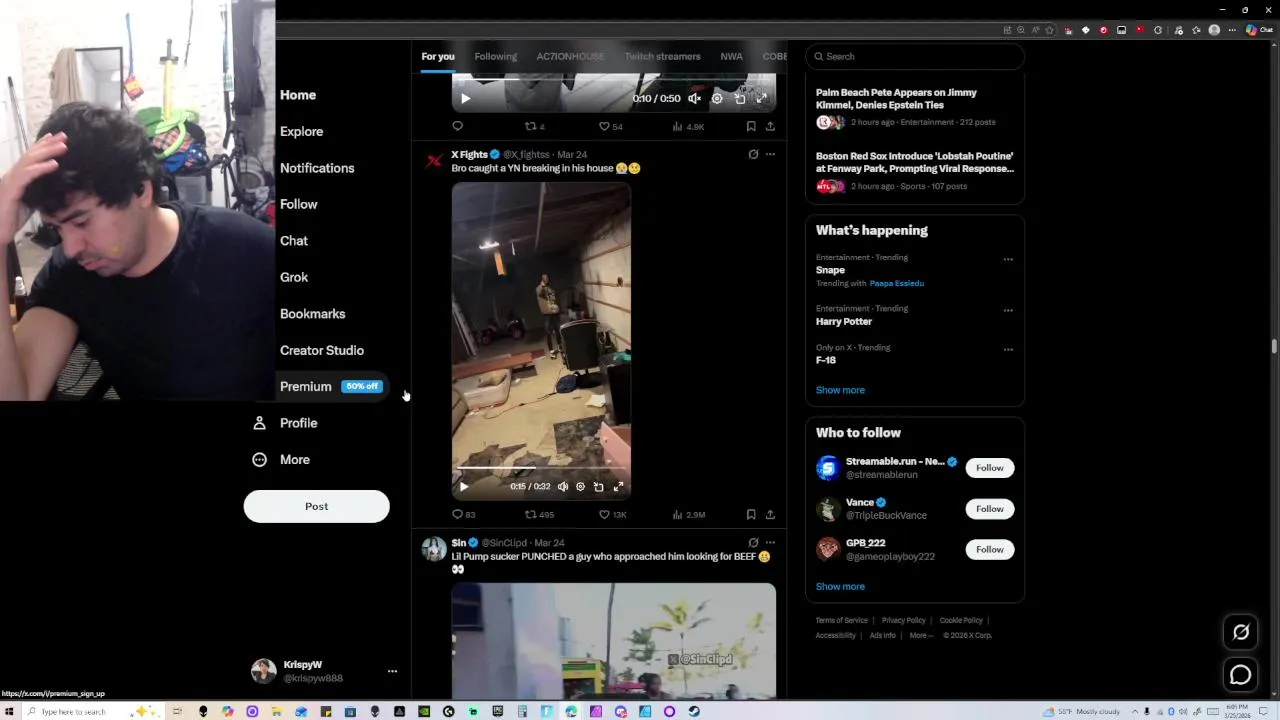Expand the More menu in sidebar
Screen dimensions: 1280x720
click(281, 459)
